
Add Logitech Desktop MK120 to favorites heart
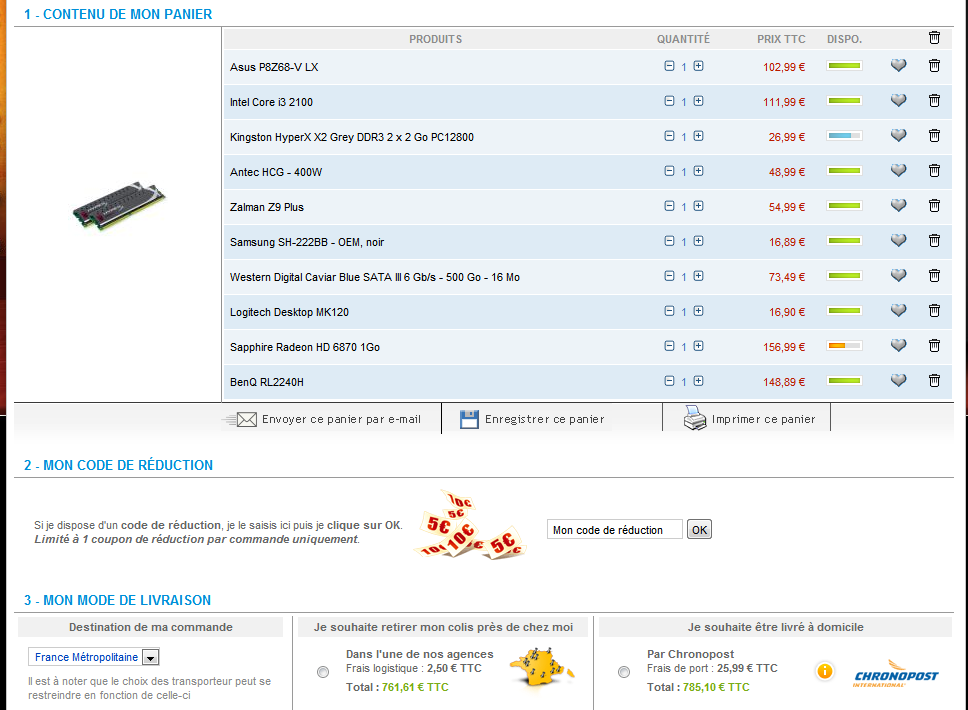pos(898,311)
